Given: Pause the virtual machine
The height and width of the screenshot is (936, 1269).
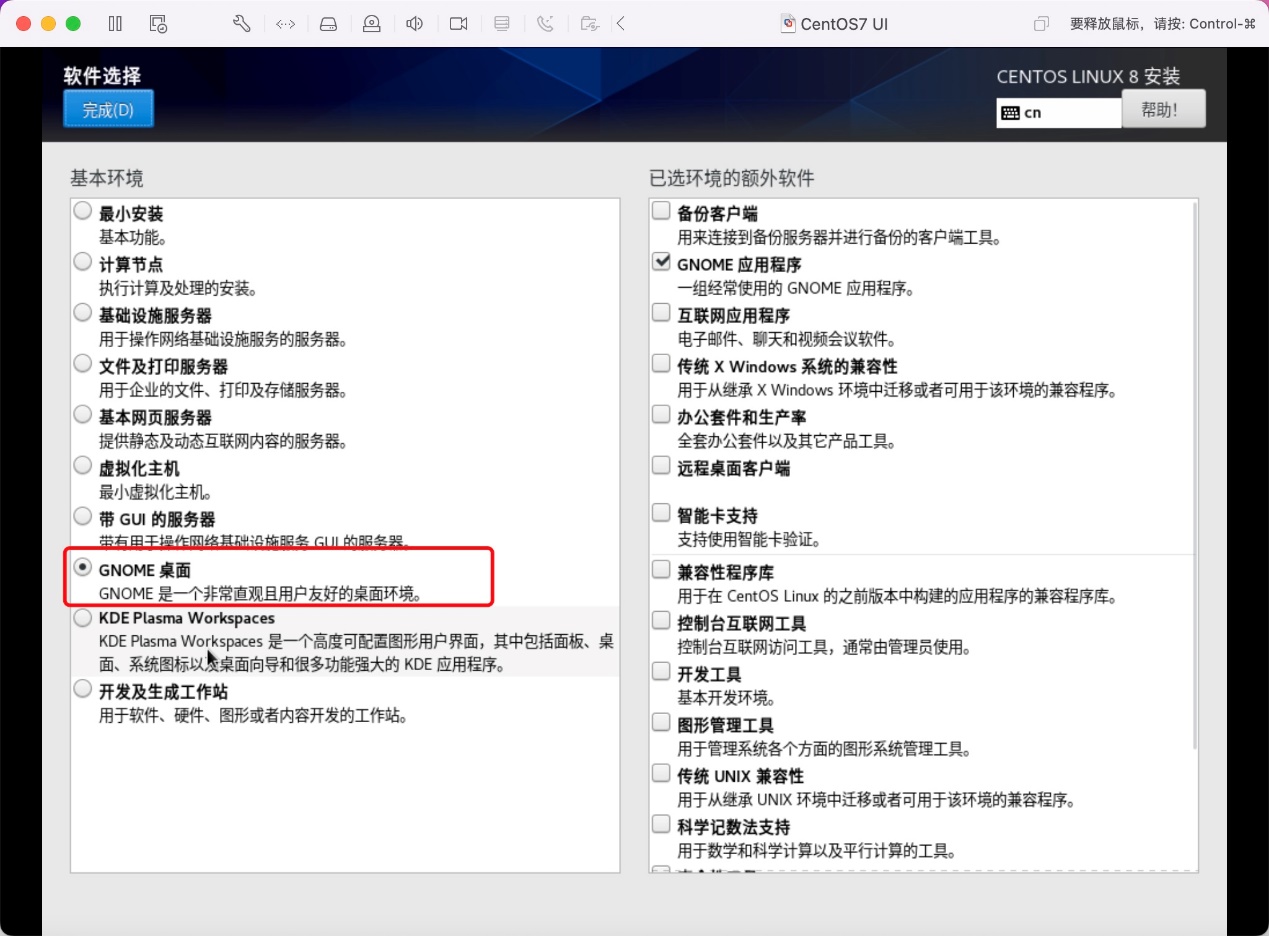Looking at the screenshot, I should pyautogui.click(x=115, y=24).
